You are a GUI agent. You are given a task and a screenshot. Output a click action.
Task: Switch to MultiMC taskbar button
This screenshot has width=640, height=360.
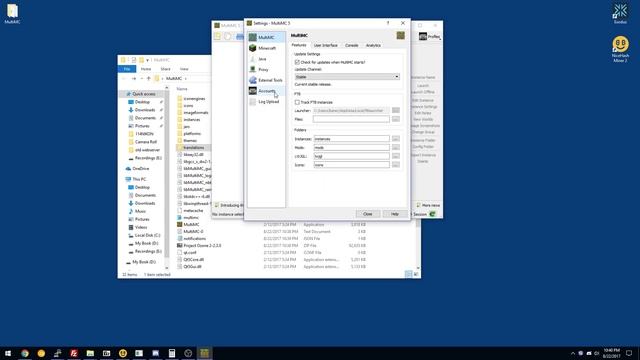pos(204,353)
